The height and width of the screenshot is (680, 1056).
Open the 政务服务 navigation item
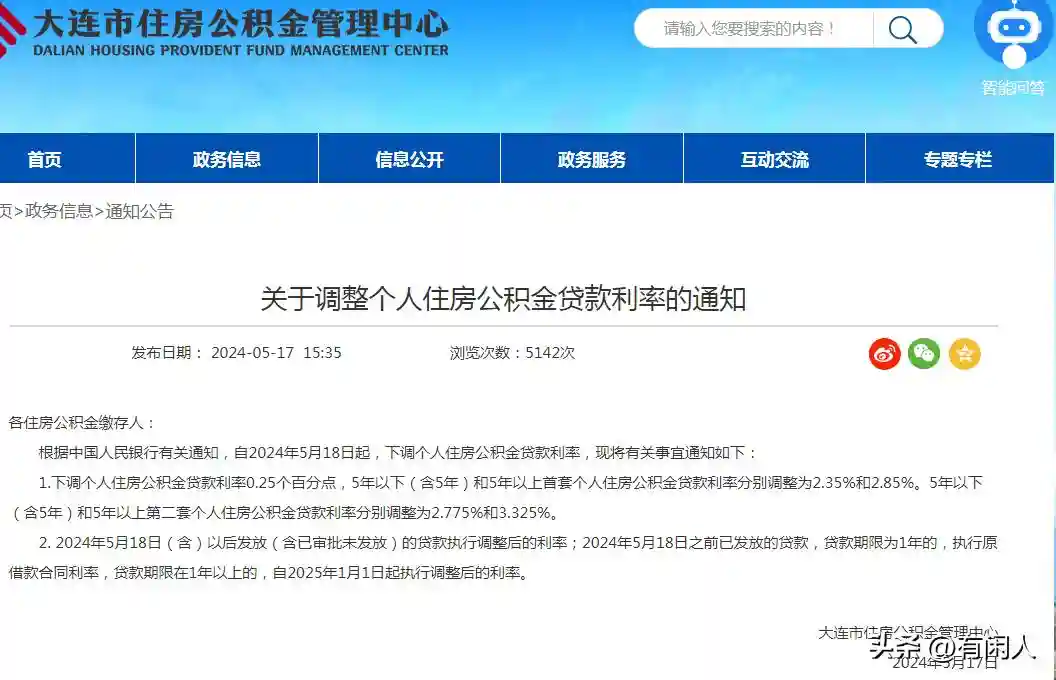point(592,159)
